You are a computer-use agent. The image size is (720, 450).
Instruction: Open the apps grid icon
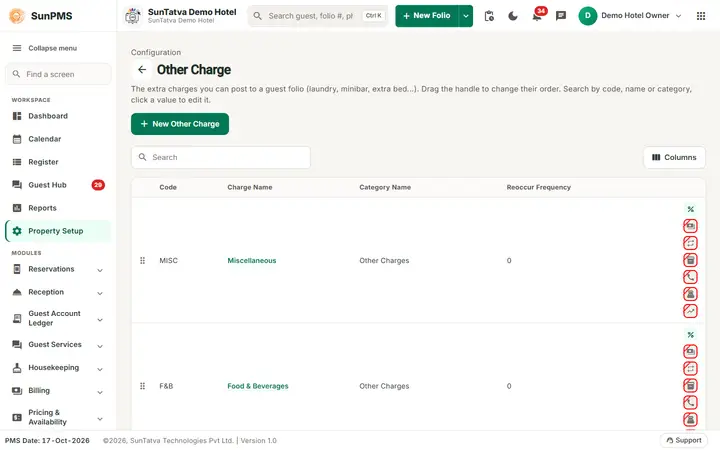[x=701, y=16]
